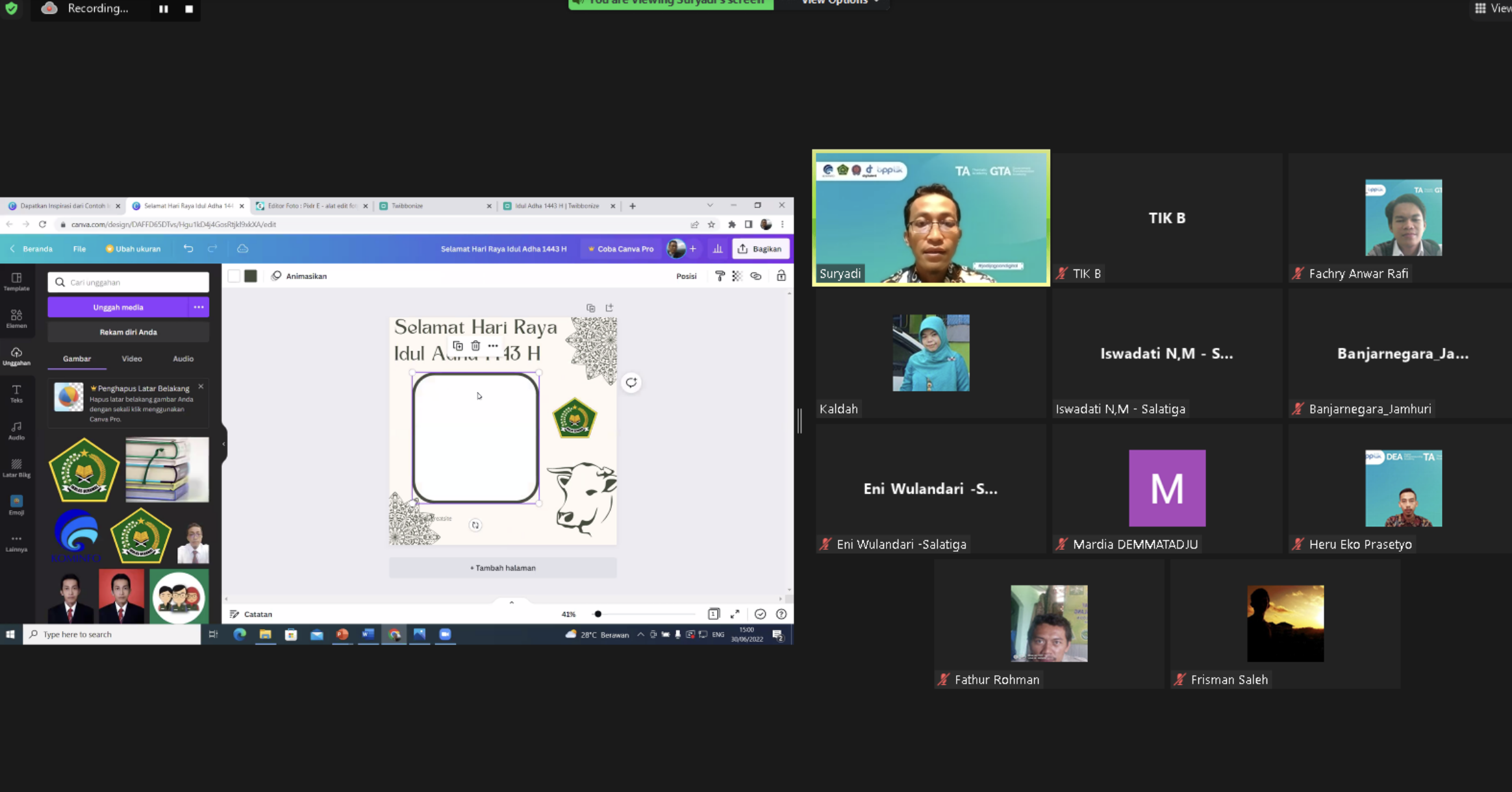Click the copy style paint roller icon

tap(720, 276)
